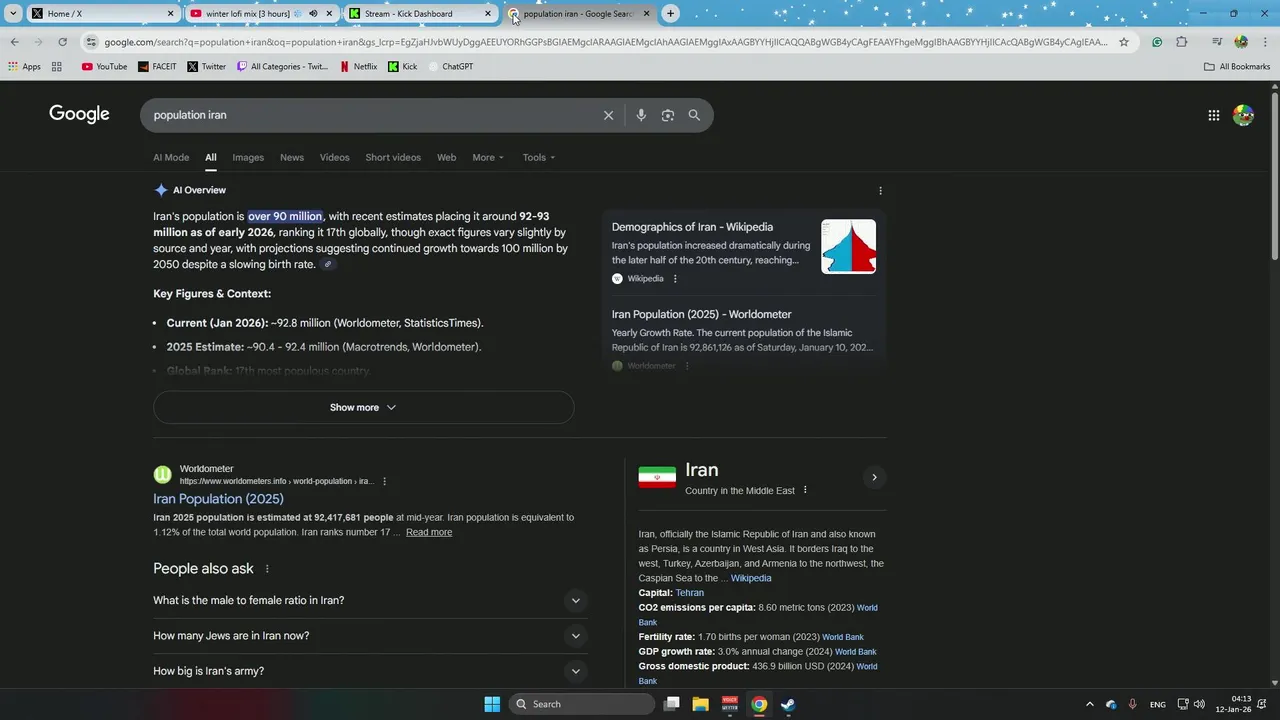The height and width of the screenshot is (720, 1280).
Task: Open tab search dropdown in Chrome
Action: tap(12, 14)
